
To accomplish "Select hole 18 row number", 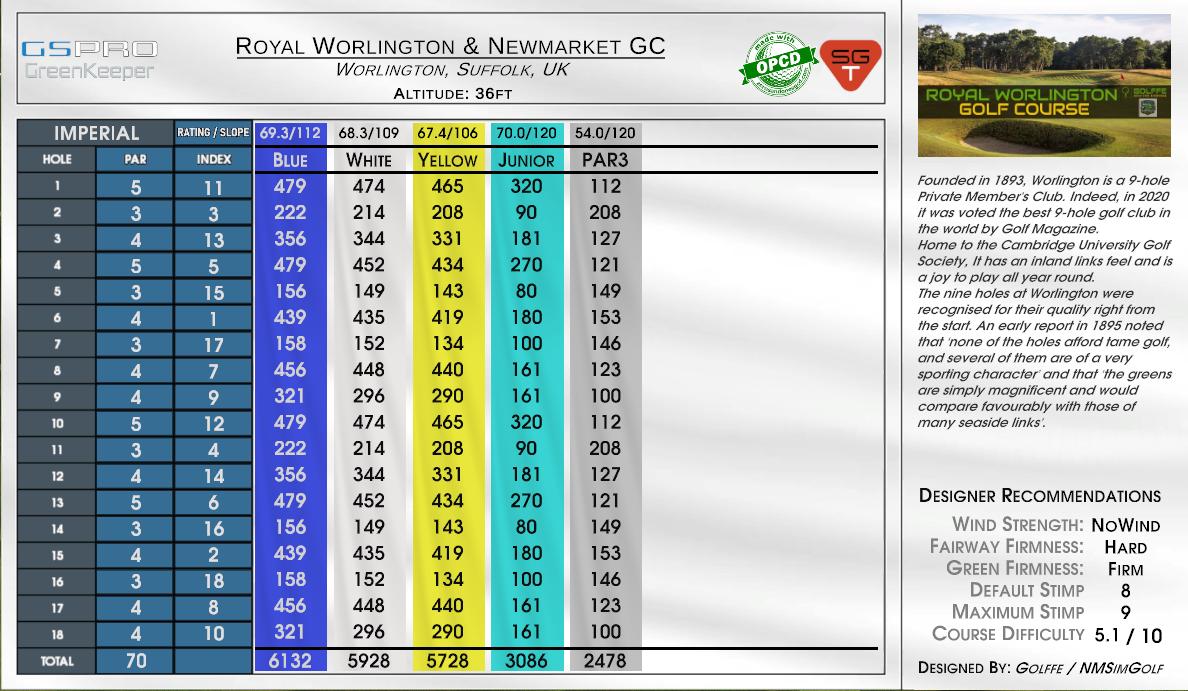I will point(57,634).
